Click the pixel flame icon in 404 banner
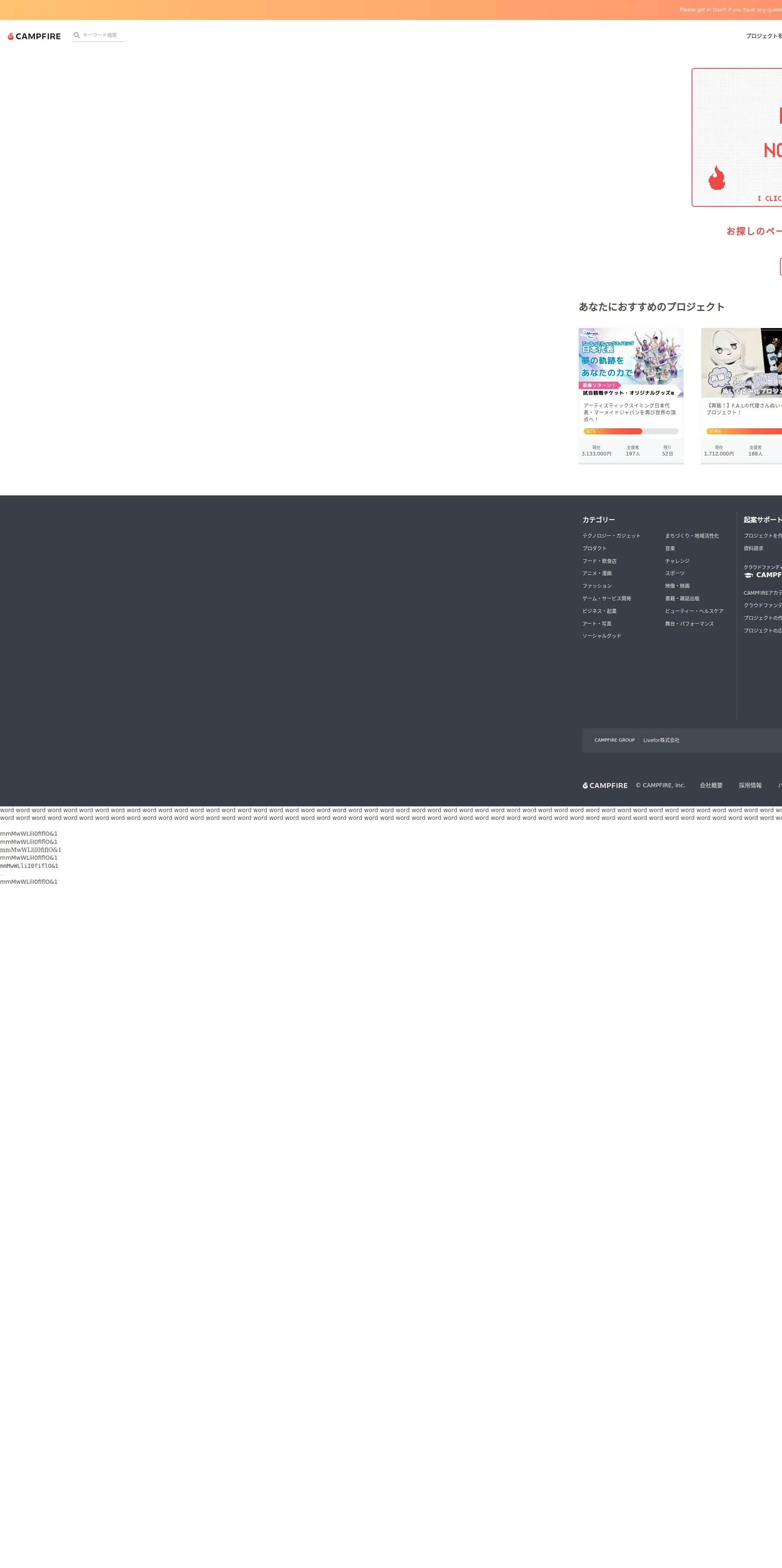Image resolution: width=782 pixels, height=1568 pixels. (716, 178)
